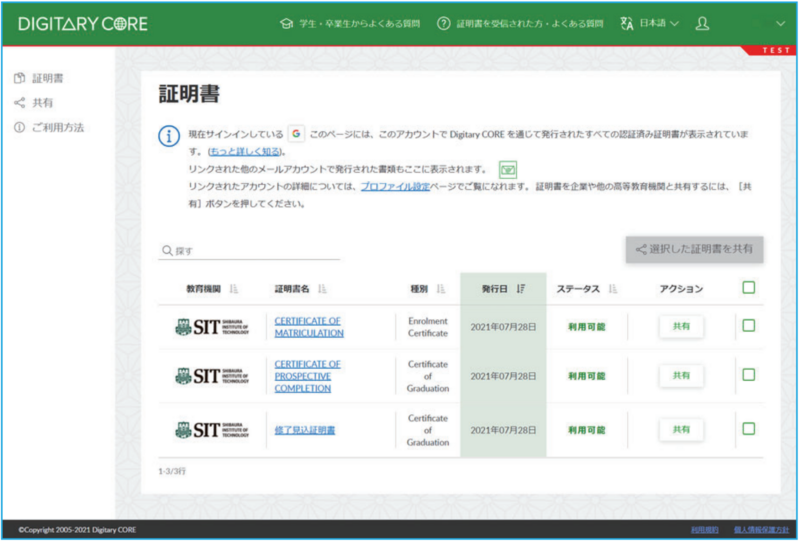Image resolution: width=800 pixels, height=541 pixels.
Task: Sort by 証明書名 column sort icon
Action: coord(323,289)
